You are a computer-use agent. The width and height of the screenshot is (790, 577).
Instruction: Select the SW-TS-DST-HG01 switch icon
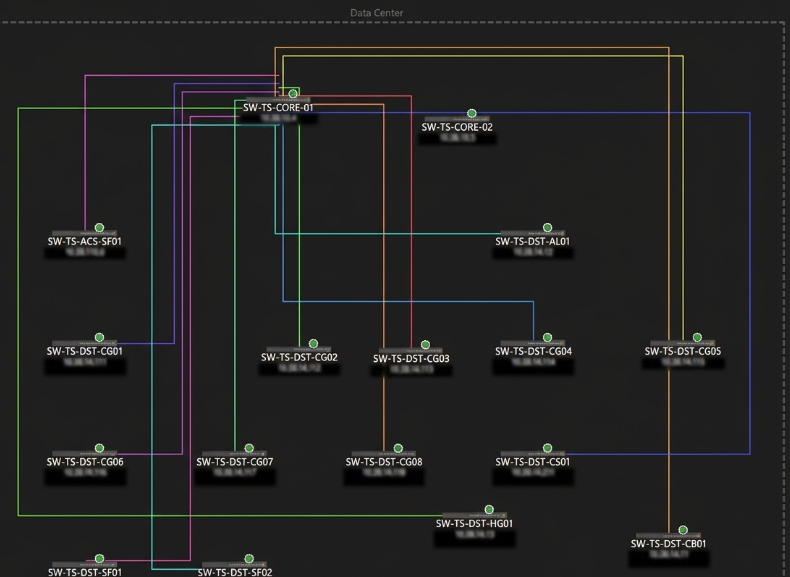pyautogui.click(x=474, y=516)
